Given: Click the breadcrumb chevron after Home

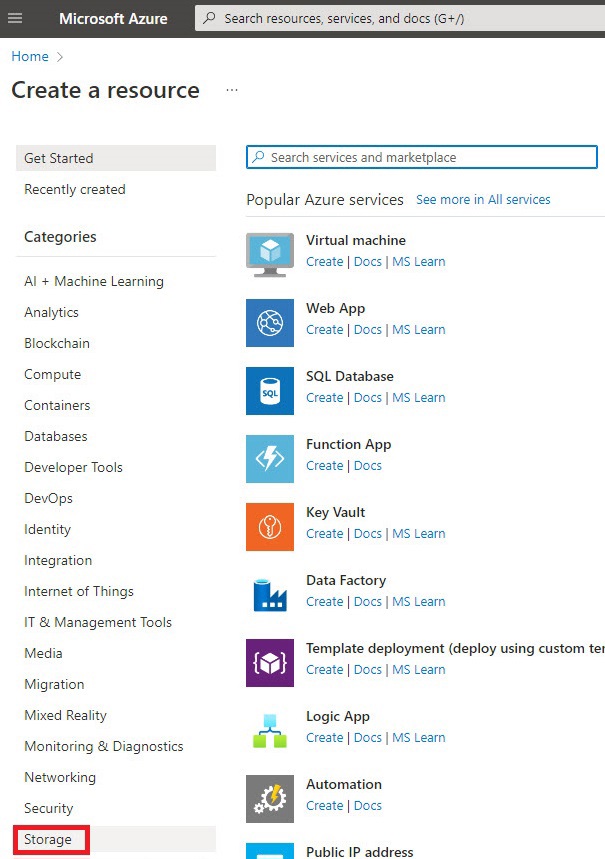Looking at the screenshot, I should [x=60, y=56].
